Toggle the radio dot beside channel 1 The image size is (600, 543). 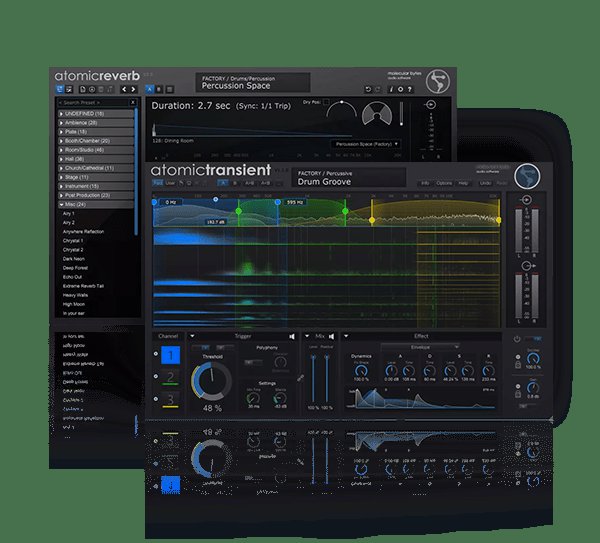pyautogui.click(x=156, y=354)
